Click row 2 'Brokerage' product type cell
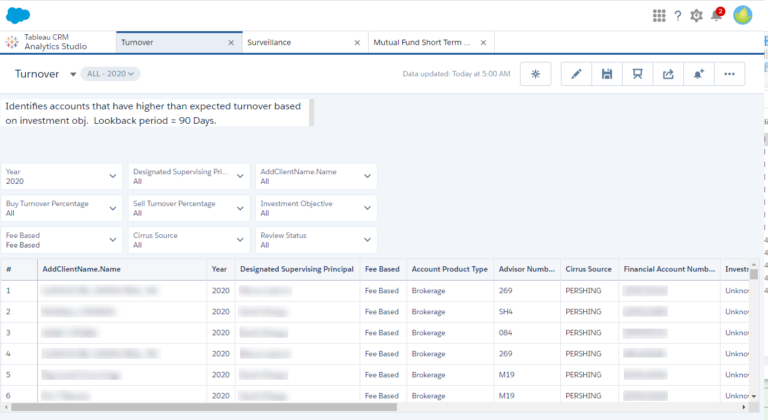 (450, 312)
